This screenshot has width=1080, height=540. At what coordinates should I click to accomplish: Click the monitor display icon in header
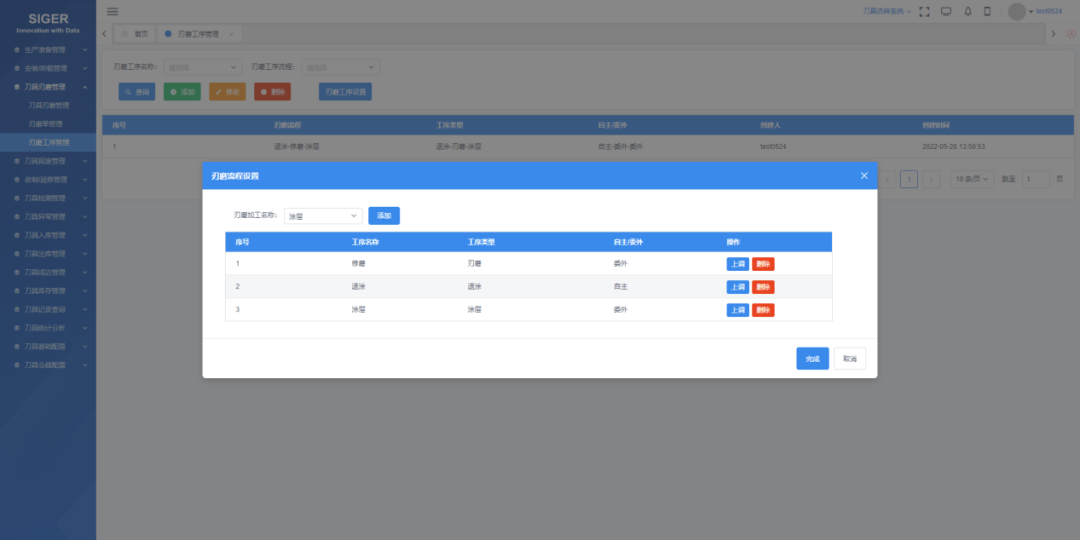[x=946, y=11]
